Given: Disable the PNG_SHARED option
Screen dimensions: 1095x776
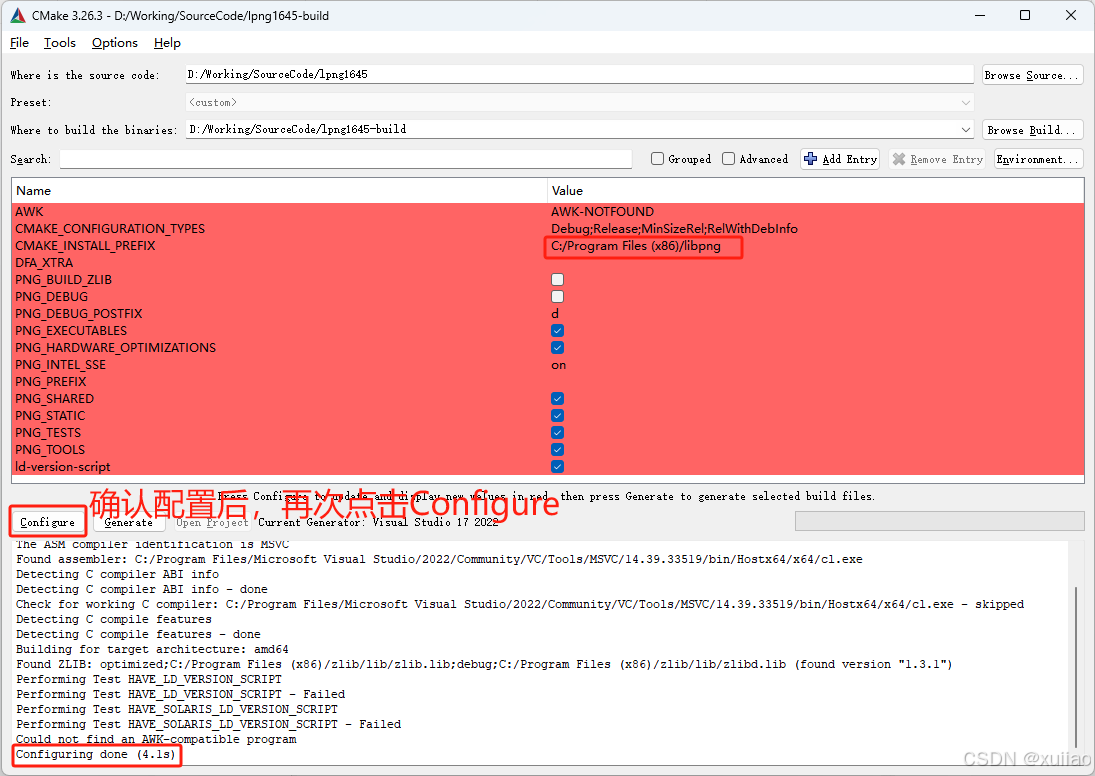Looking at the screenshot, I should (x=557, y=398).
